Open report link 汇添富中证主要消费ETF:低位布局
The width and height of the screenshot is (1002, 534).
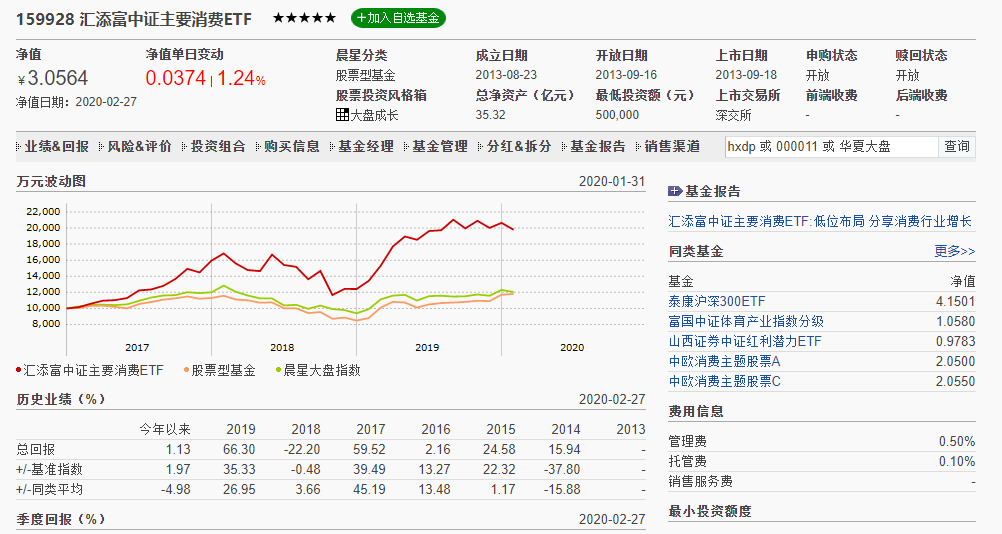(820, 221)
